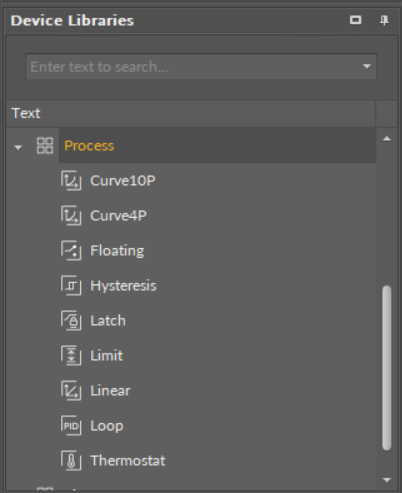Click the Process library grid icon
Viewport: 402px width, 493px height.
(45, 146)
